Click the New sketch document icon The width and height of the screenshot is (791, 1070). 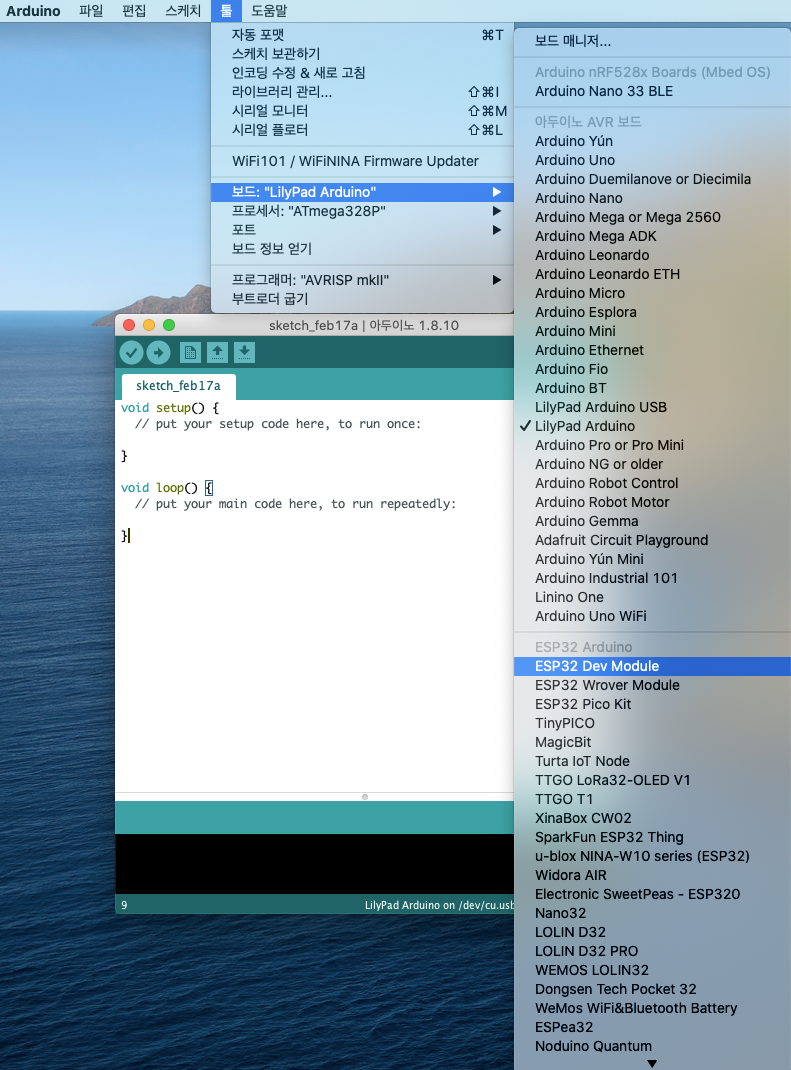tap(190, 353)
